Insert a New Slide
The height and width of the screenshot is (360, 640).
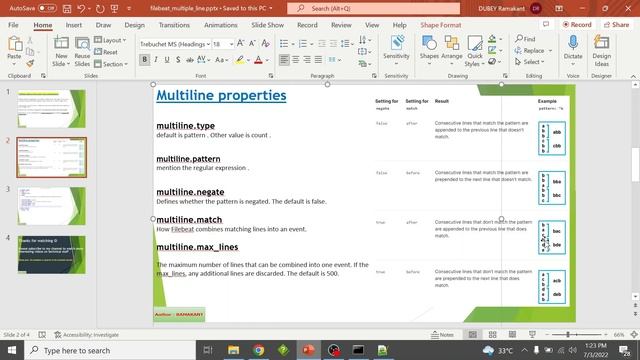click(61, 52)
